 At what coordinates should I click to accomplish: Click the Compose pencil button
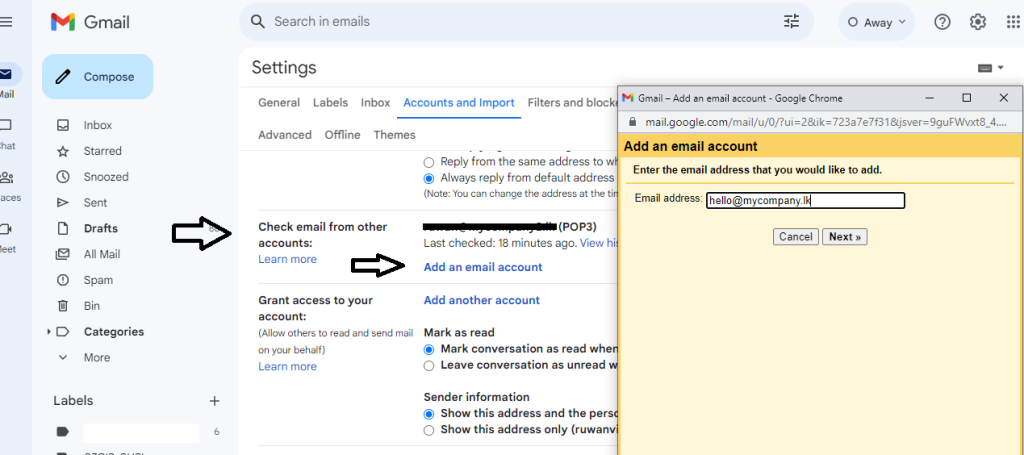point(98,76)
